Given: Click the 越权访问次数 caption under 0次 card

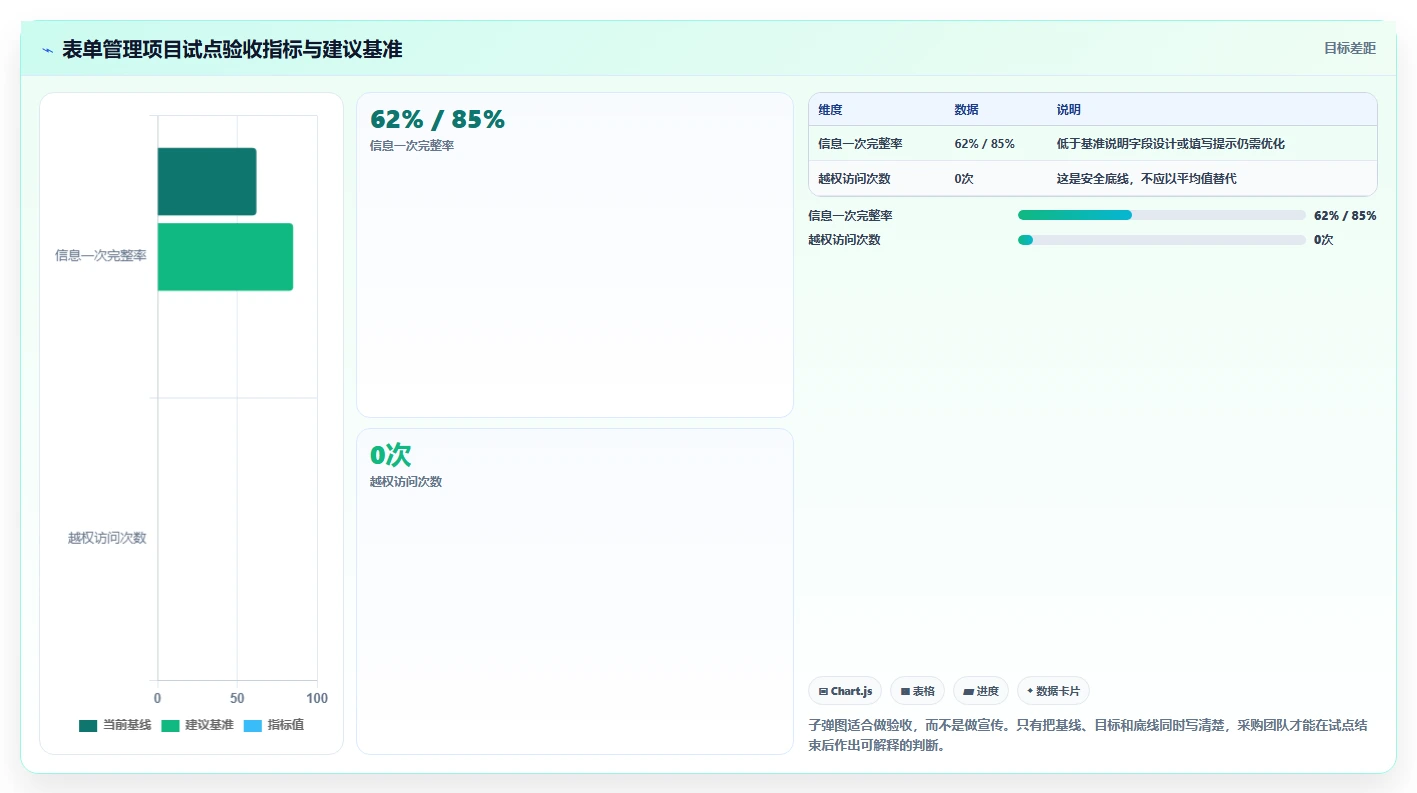Looking at the screenshot, I should 406,482.
